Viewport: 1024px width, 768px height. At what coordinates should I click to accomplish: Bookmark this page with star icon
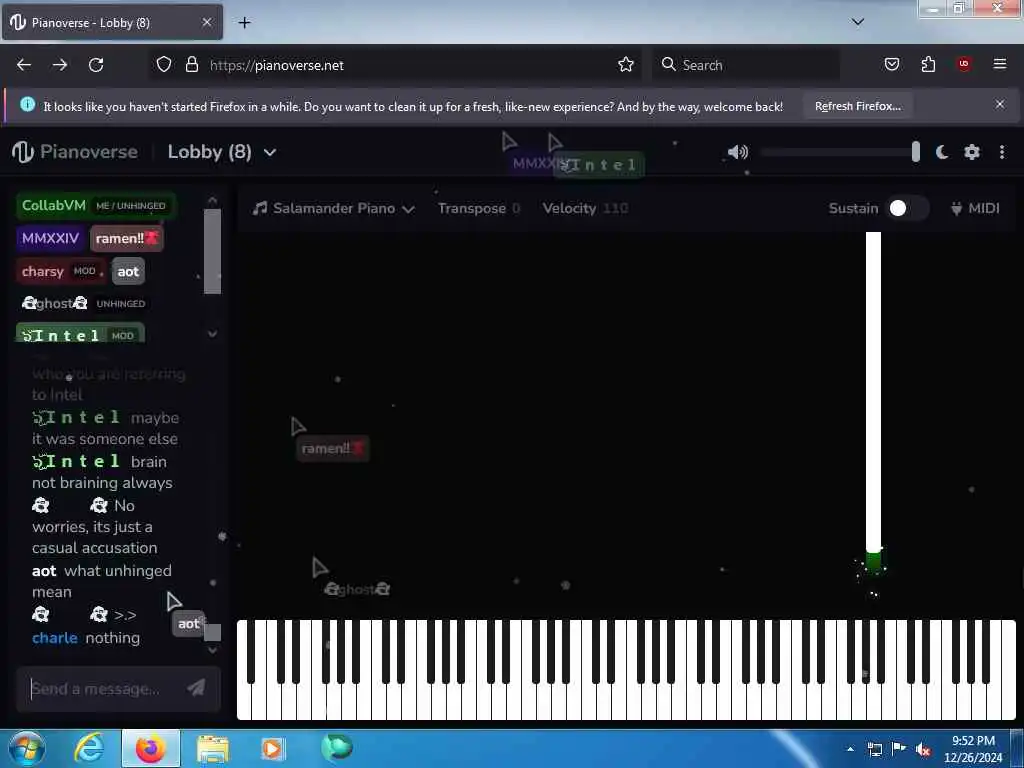click(626, 65)
